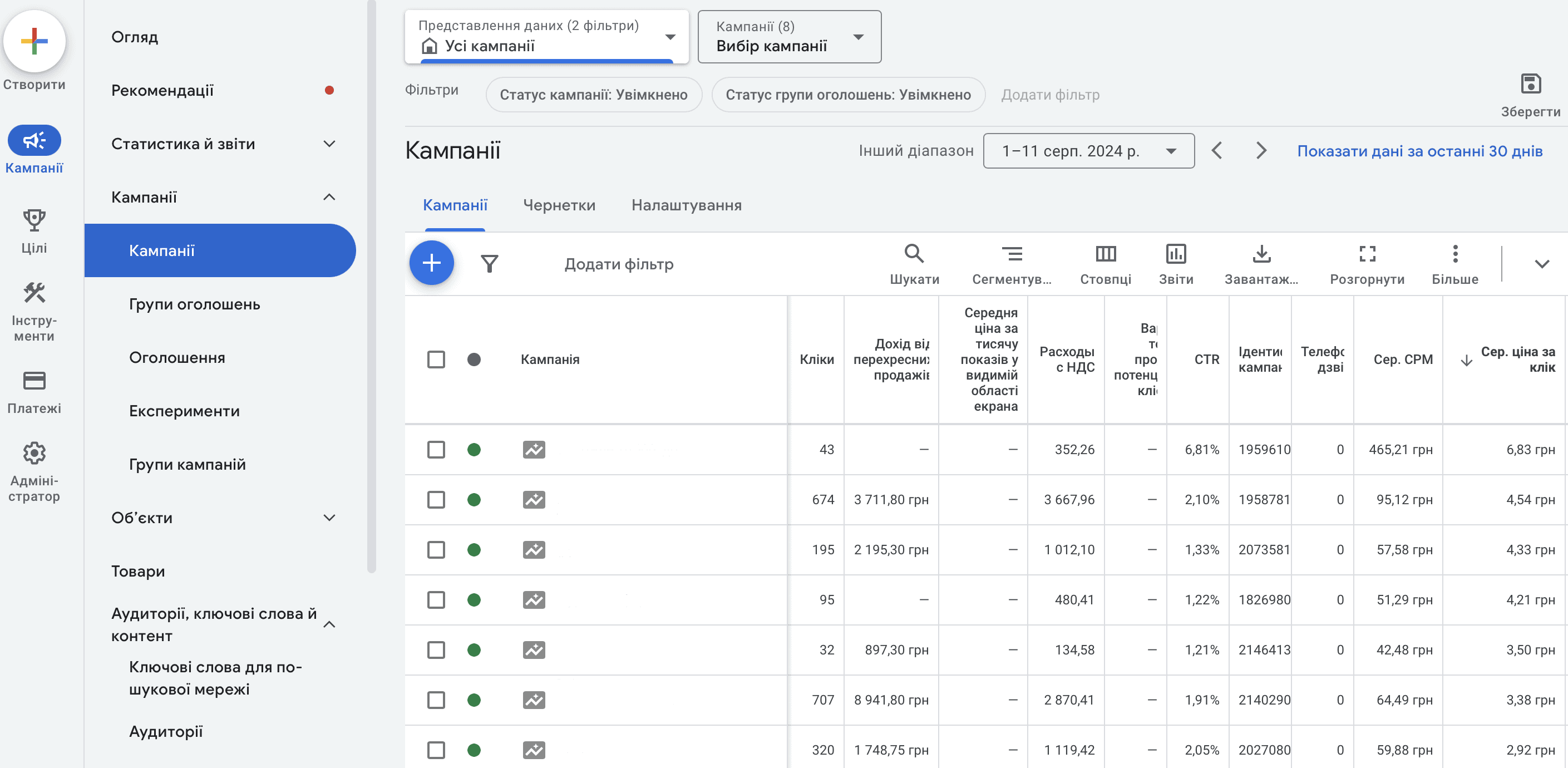This screenshot has width=1568, height=768.
Task: Open Експерименти in sidebar
Action: coord(184,411)
